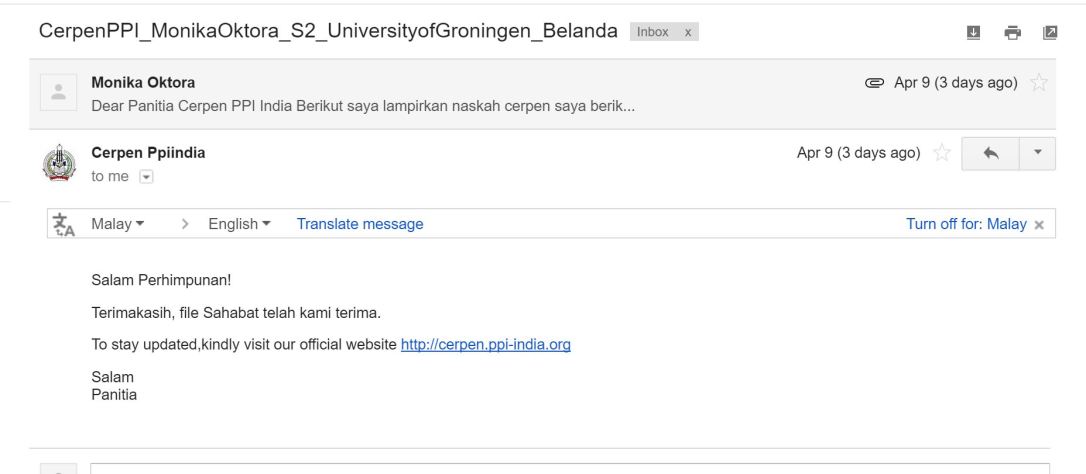Dismiss the translation bar
Viewport: 1086px width, 474px height.
(x=1039, y=225)
